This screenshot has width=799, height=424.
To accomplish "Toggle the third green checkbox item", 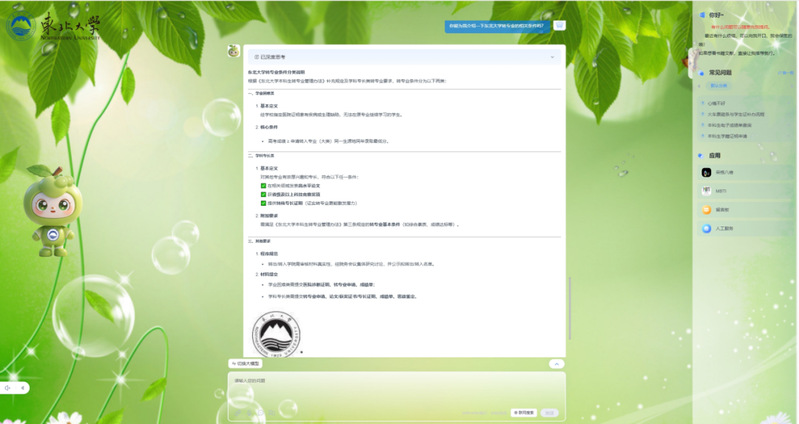I will 263,203.
